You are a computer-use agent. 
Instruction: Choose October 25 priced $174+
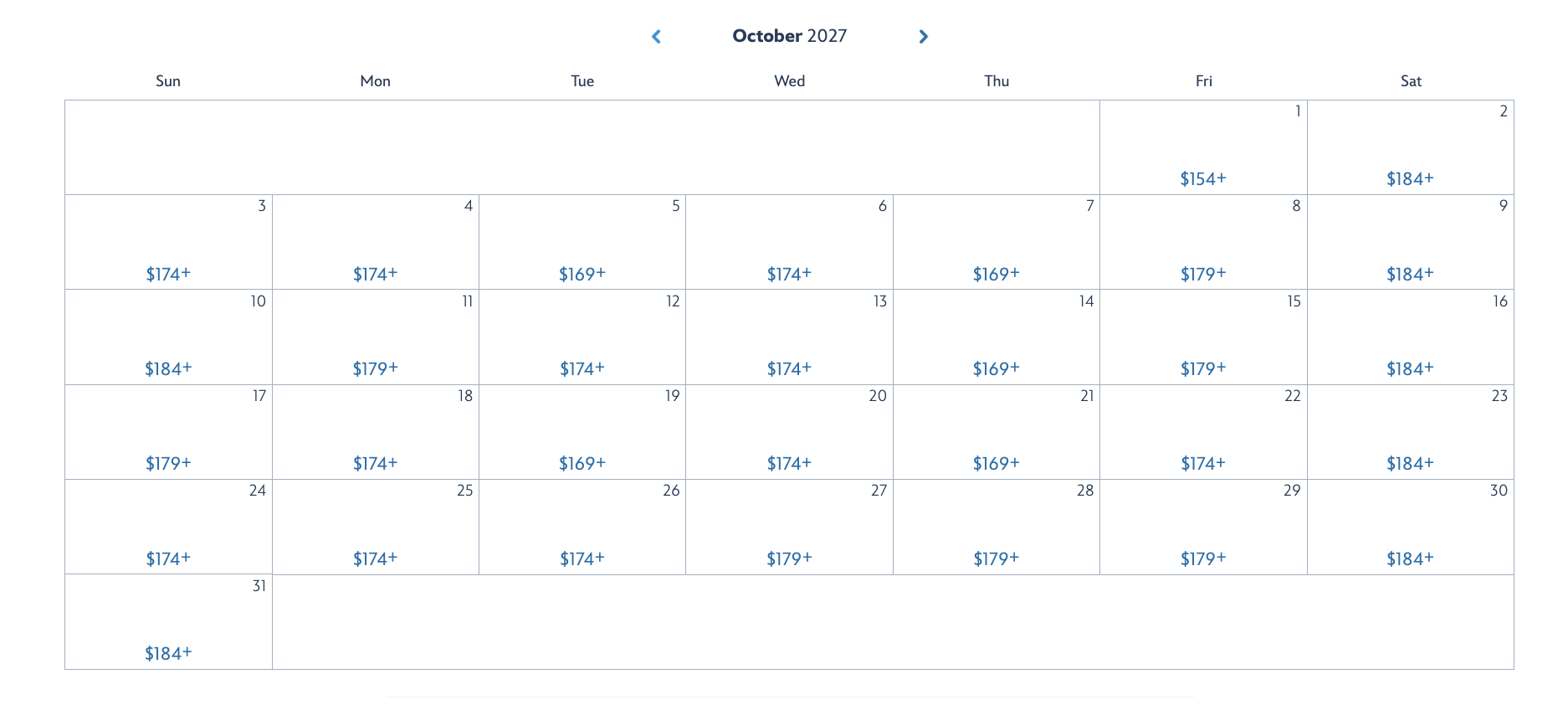375,558
